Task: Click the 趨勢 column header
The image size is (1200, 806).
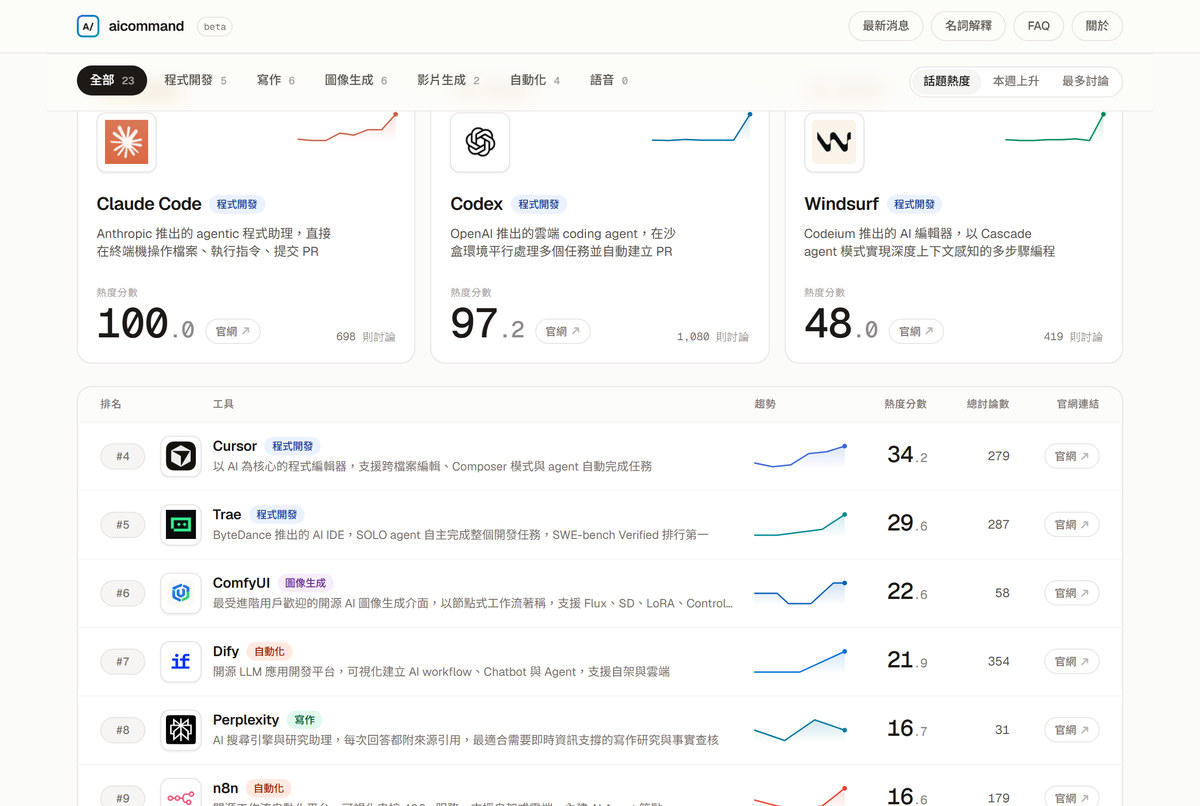Action: (x=765, y=404)
